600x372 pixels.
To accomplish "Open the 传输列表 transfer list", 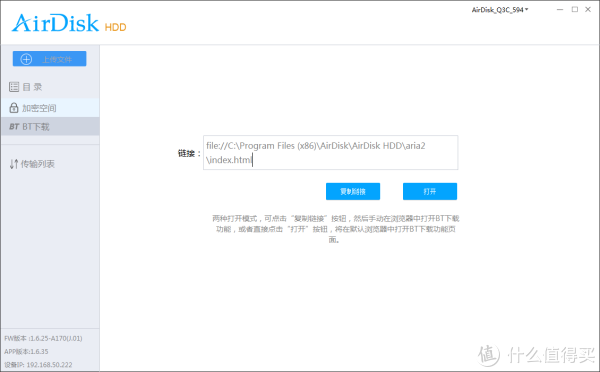I will click(50, 164).
